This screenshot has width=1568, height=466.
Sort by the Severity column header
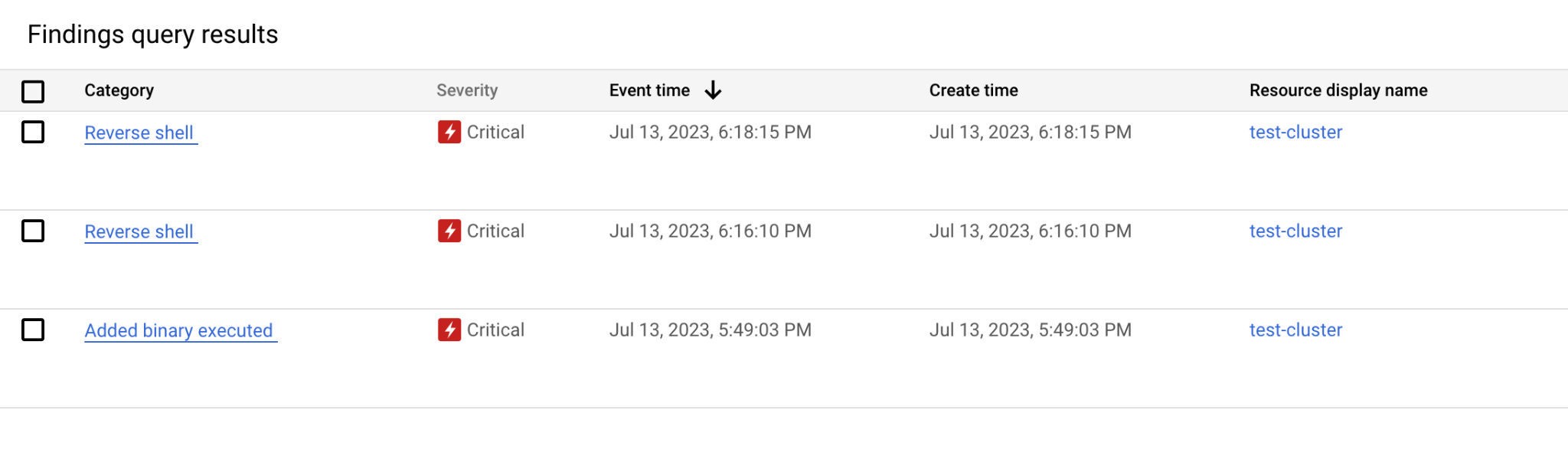pos(467,90)
